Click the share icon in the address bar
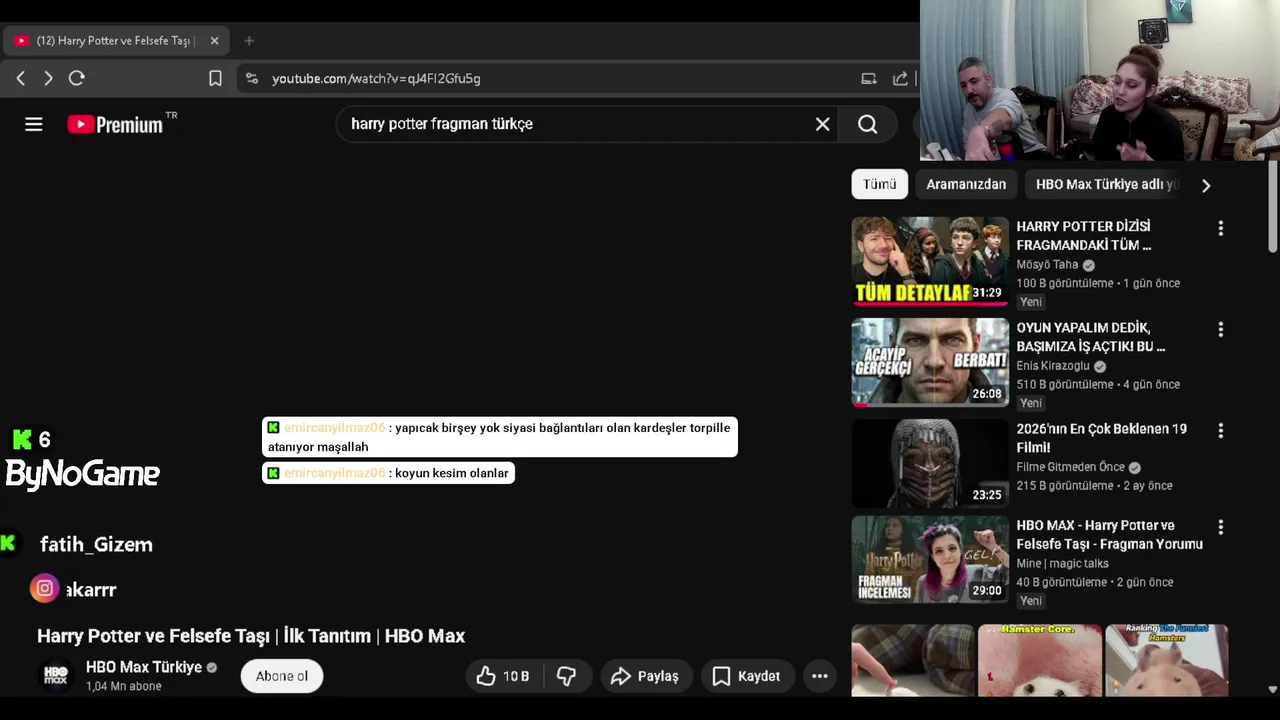This screenshot has height=720, width=1280. tap(901, 78)
